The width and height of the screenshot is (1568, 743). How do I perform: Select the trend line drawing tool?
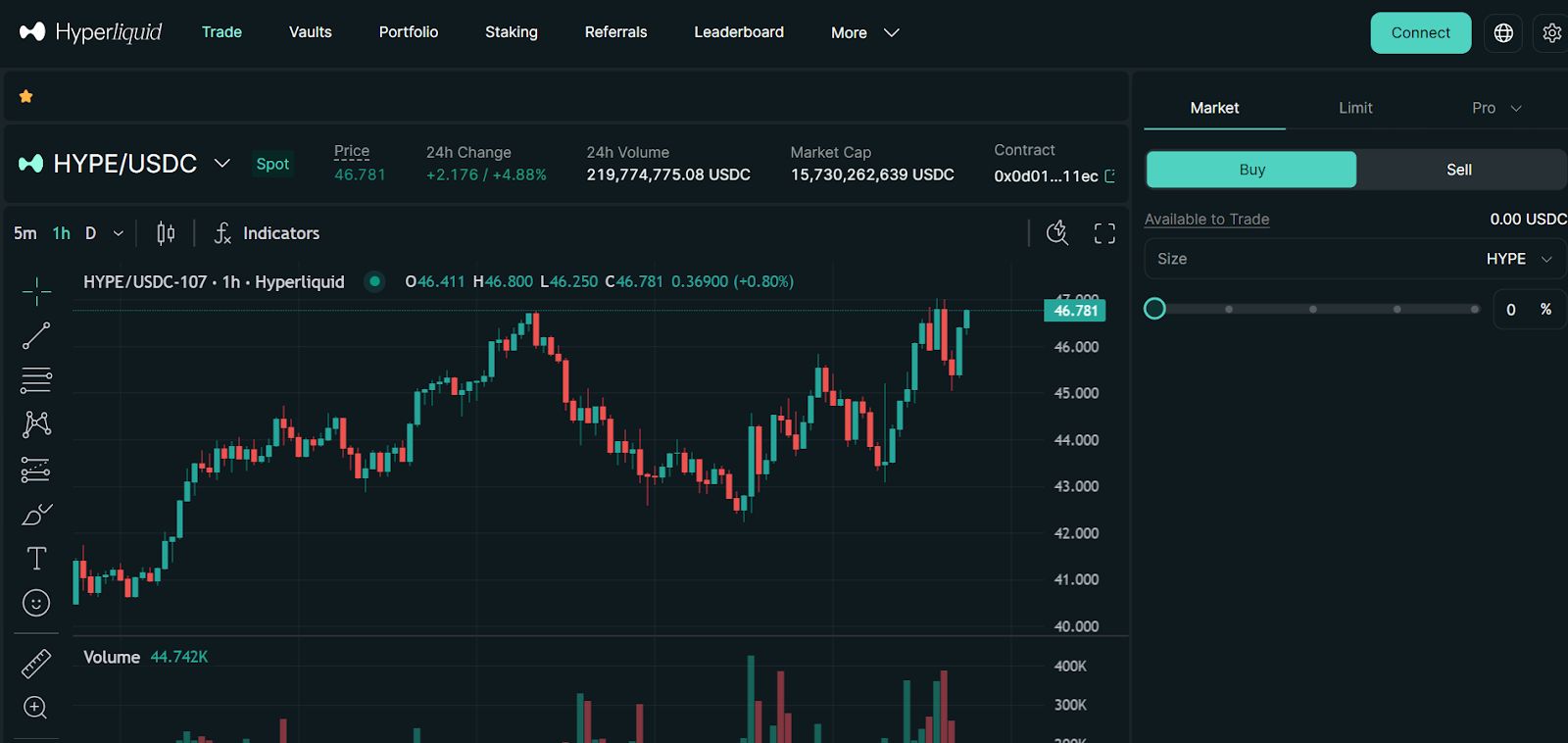36,335
